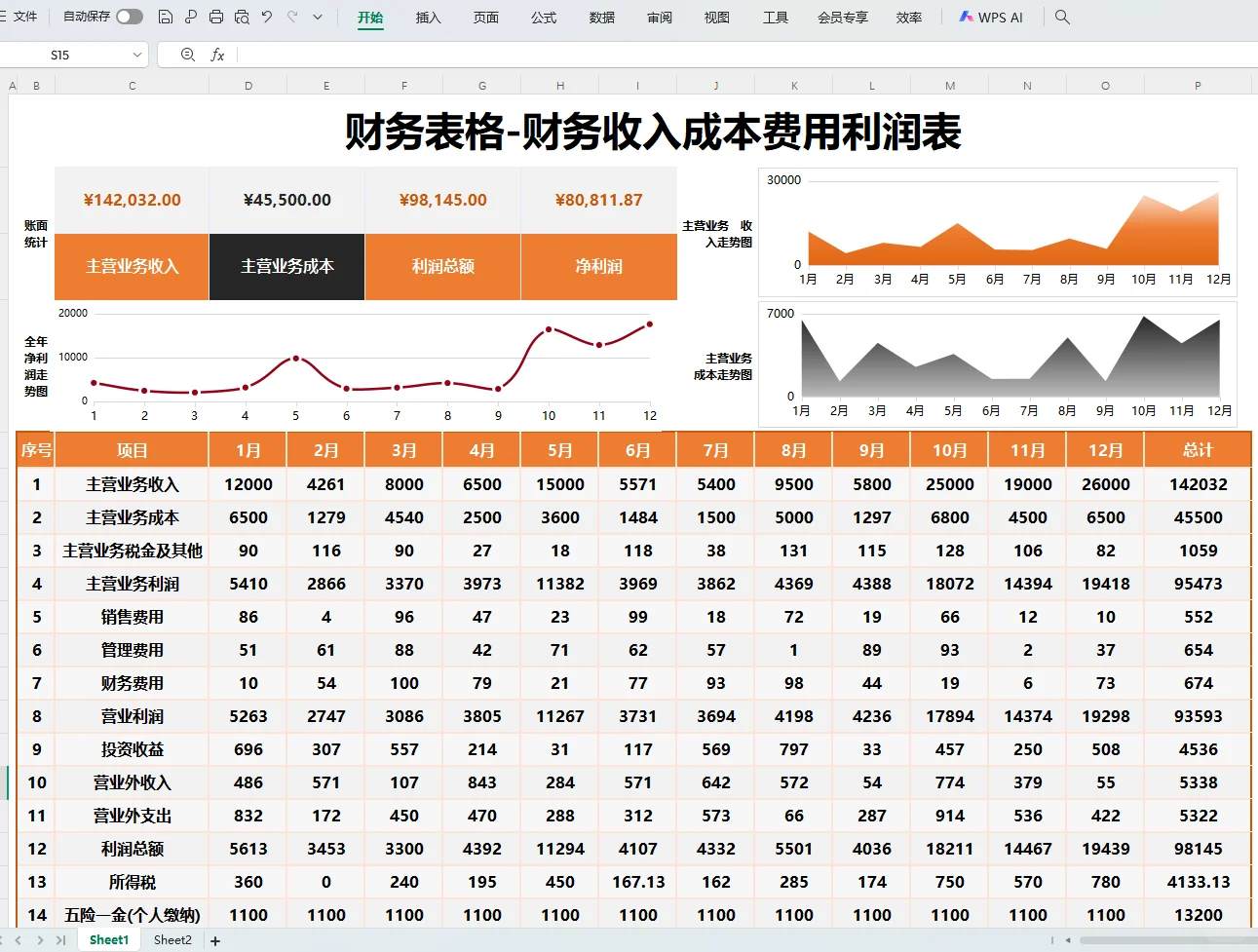
Task: Click the horizontal scrollbar thumb
Action: pyautogui.click(x=1167, y=940)
